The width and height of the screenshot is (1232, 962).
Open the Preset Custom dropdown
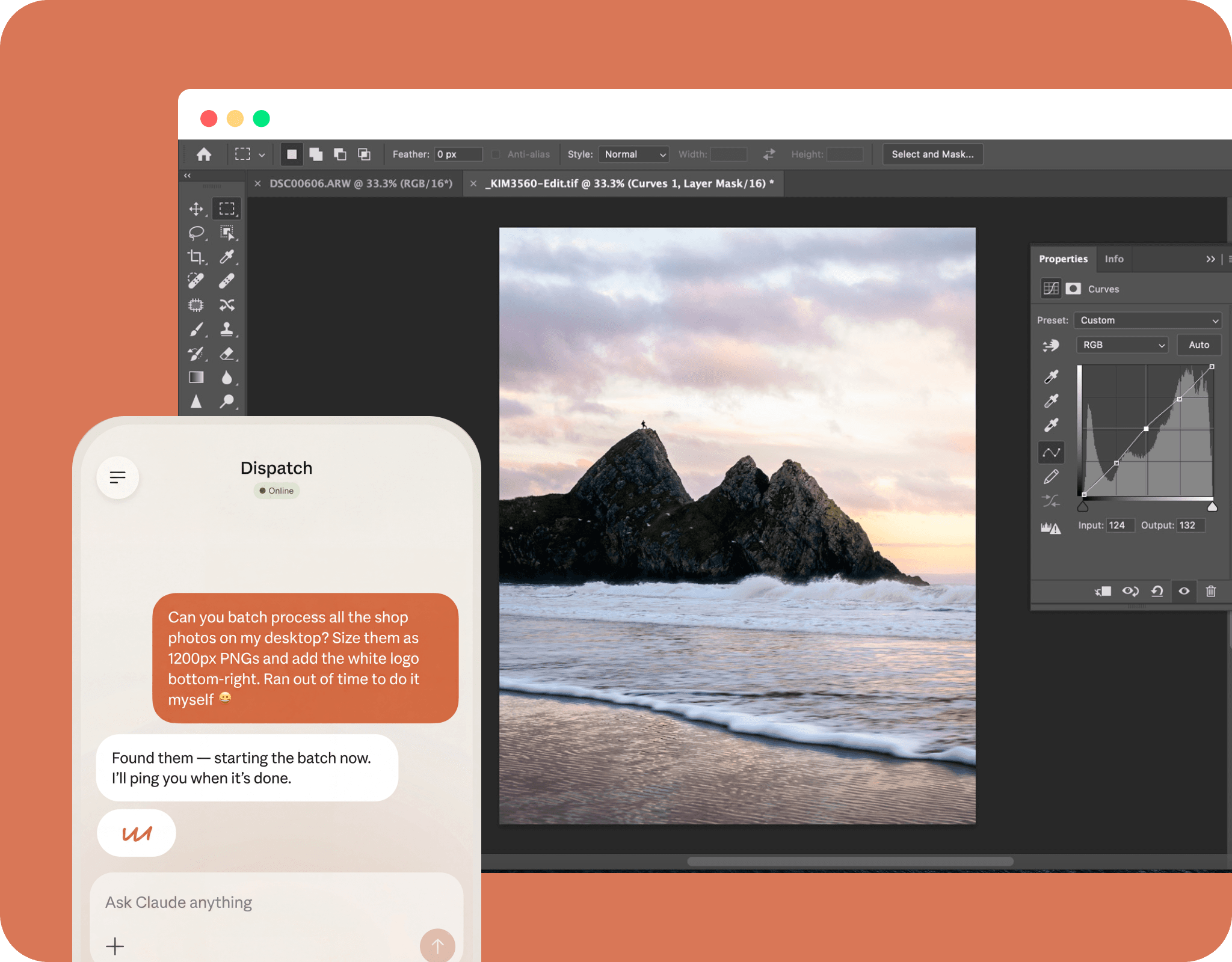1148,320
